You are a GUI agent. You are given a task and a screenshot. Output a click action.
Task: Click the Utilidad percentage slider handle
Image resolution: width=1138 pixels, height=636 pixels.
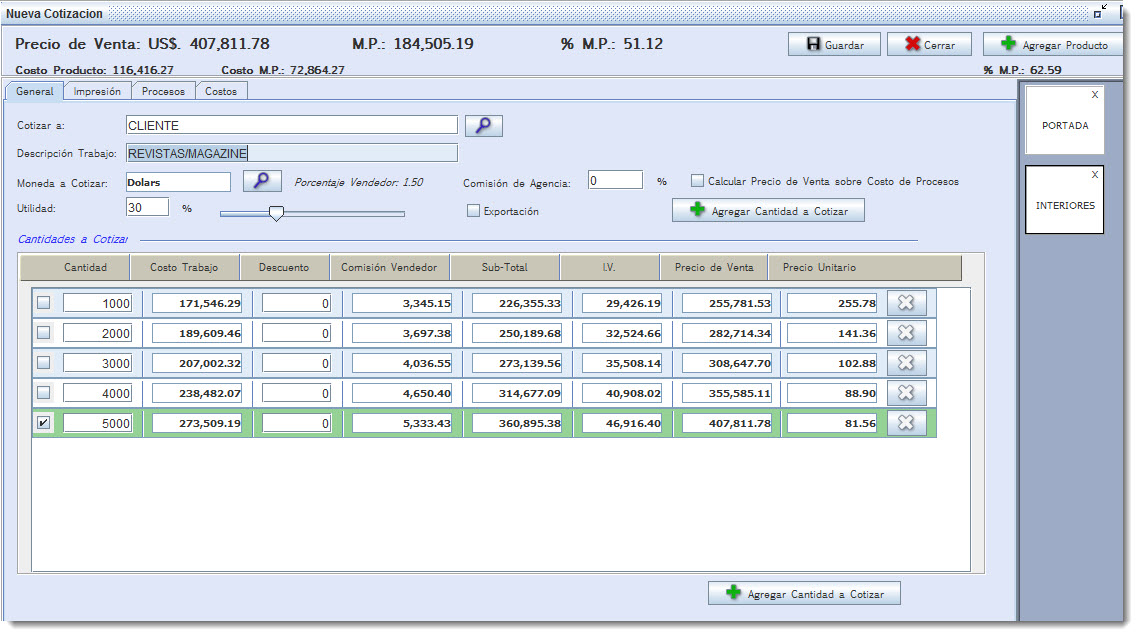point(276,213)
